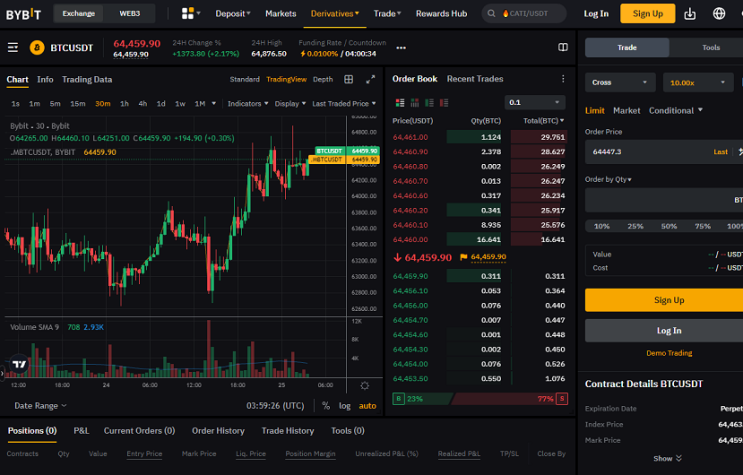Open the three-dot more ticker info
Image resolution: width=743 pixels, height=475 pixels.
coord(401,48)
